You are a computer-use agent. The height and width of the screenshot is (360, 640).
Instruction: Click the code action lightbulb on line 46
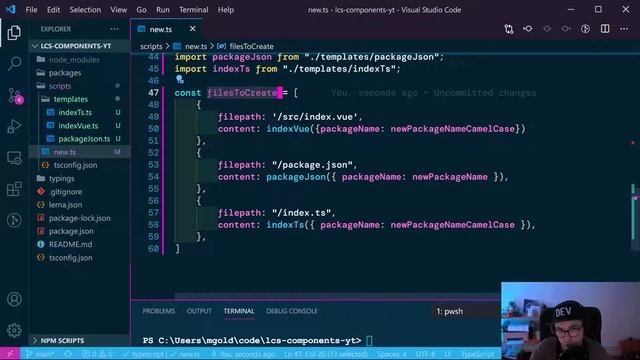click(180, 80)
